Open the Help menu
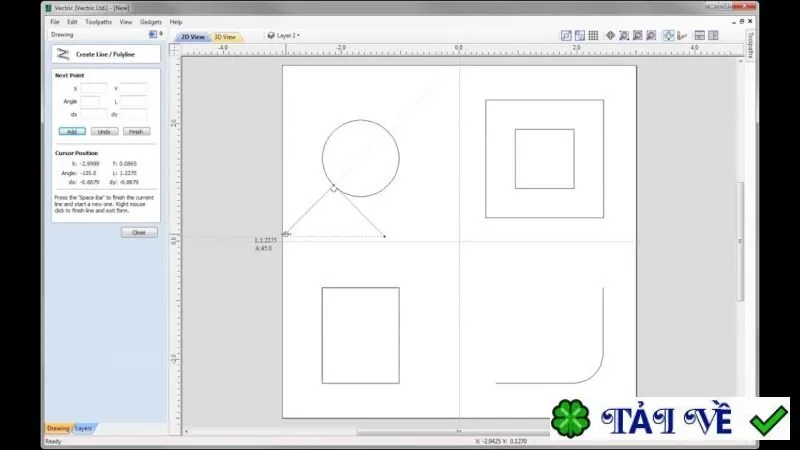Screen dimensions: 800x450 click(176, 22)
